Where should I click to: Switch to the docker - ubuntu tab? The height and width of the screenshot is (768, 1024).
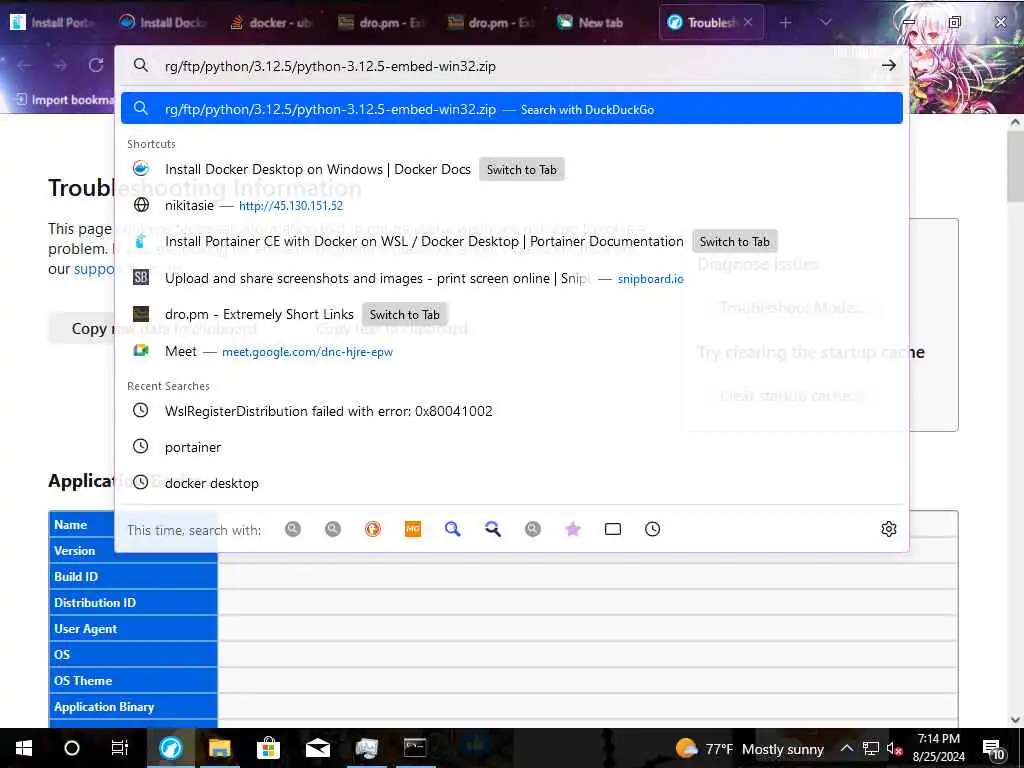[x=273, y=22]
